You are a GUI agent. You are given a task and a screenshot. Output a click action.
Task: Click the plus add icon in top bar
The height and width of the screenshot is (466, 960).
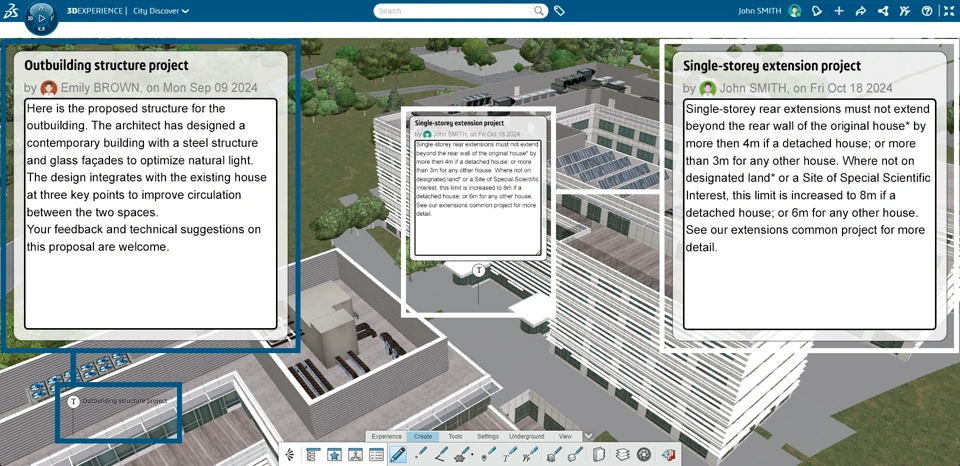[x=839, y=11]
